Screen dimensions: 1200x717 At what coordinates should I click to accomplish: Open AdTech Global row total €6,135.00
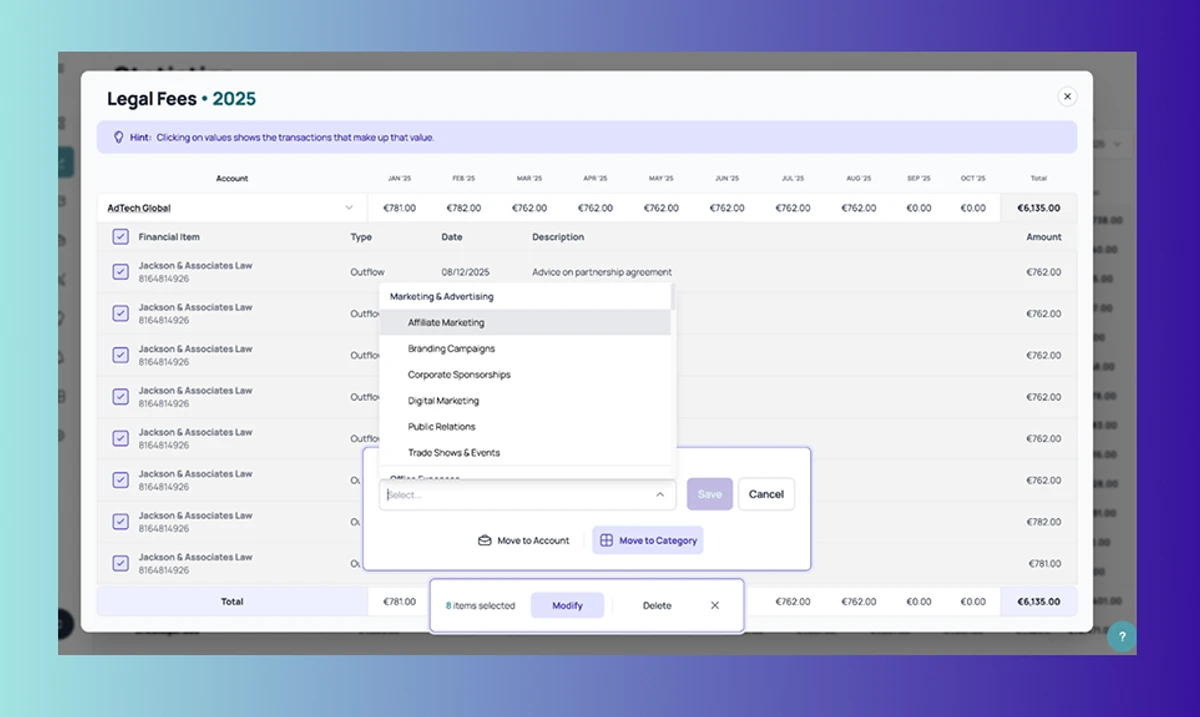tap(1039, 208)
